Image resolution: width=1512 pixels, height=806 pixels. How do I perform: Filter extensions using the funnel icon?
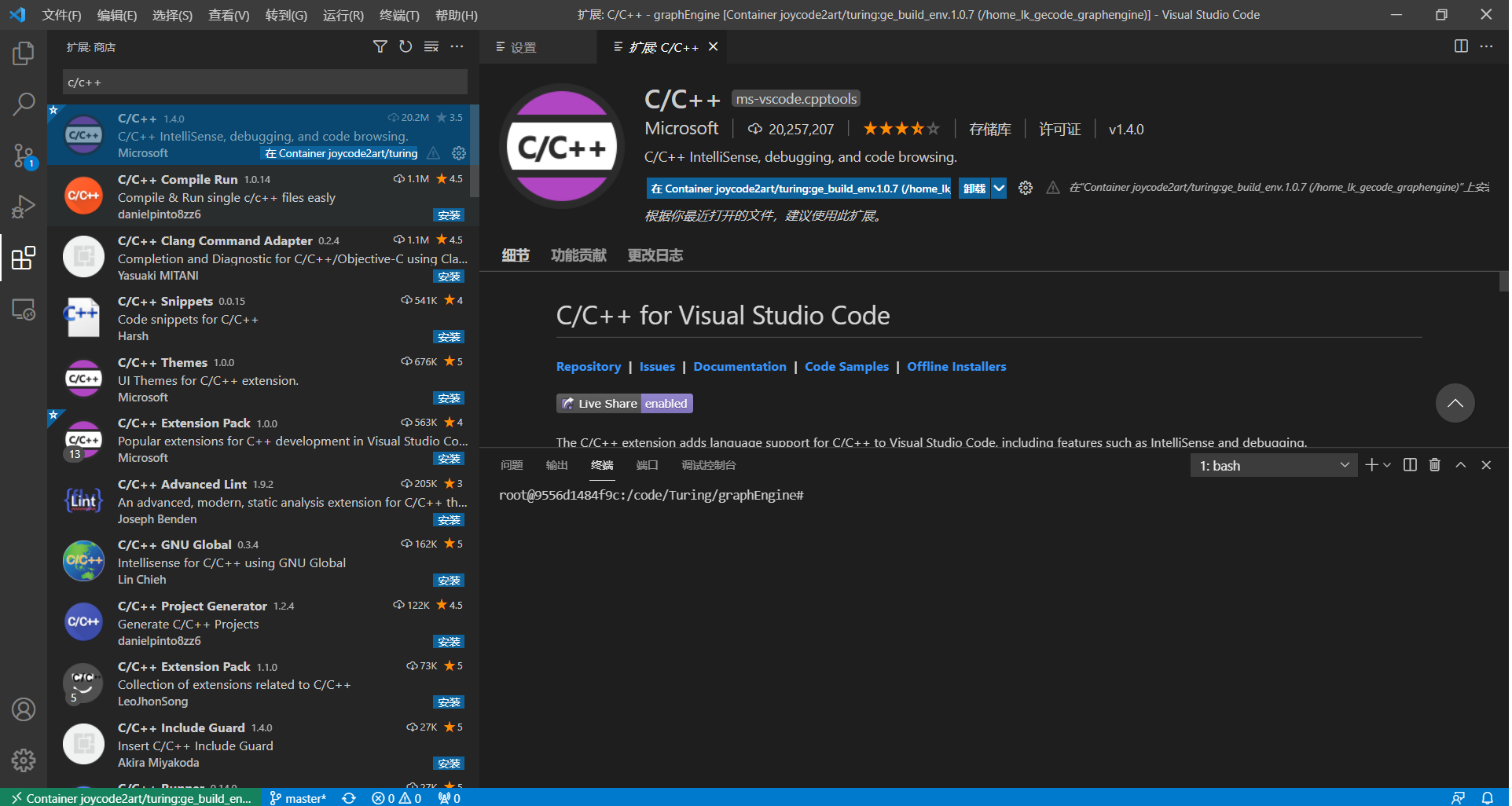pyautogui.click(x=380, y=47)
